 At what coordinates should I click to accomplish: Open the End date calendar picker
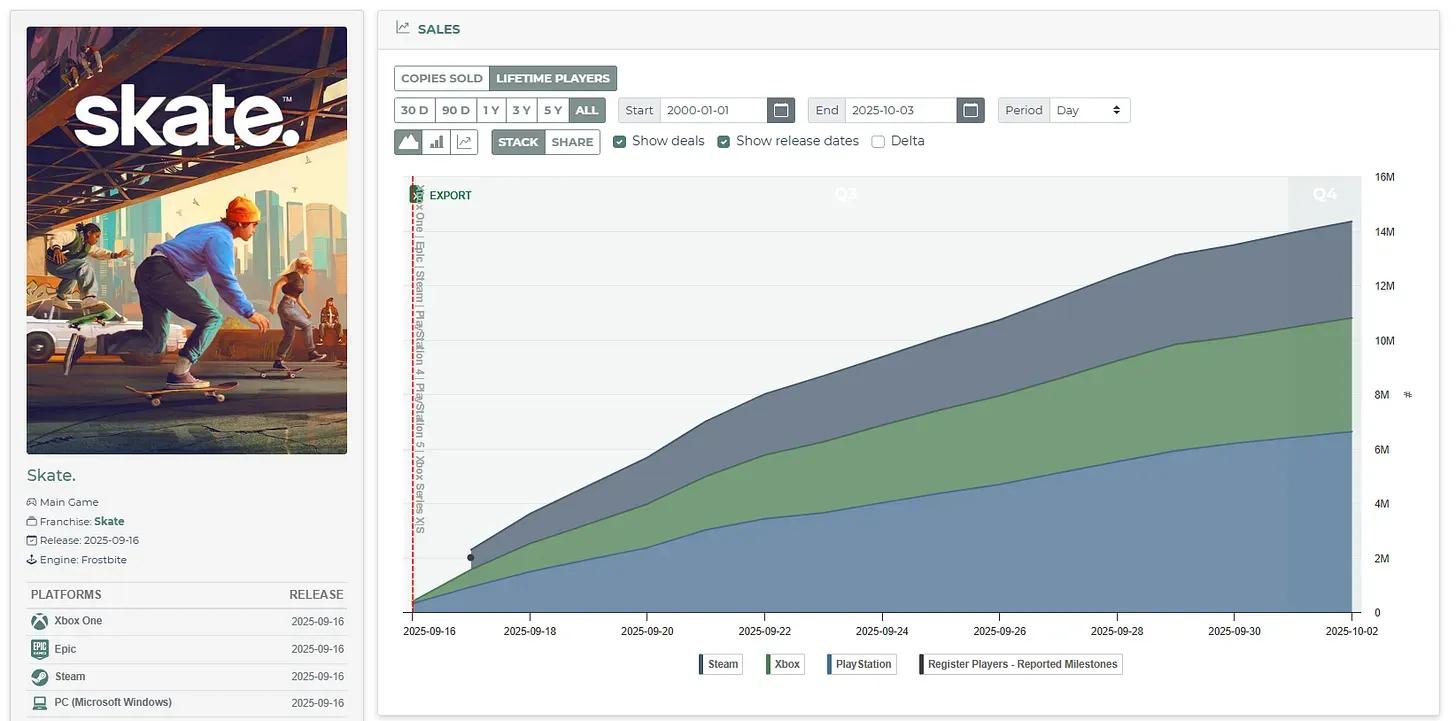[970, 110]
